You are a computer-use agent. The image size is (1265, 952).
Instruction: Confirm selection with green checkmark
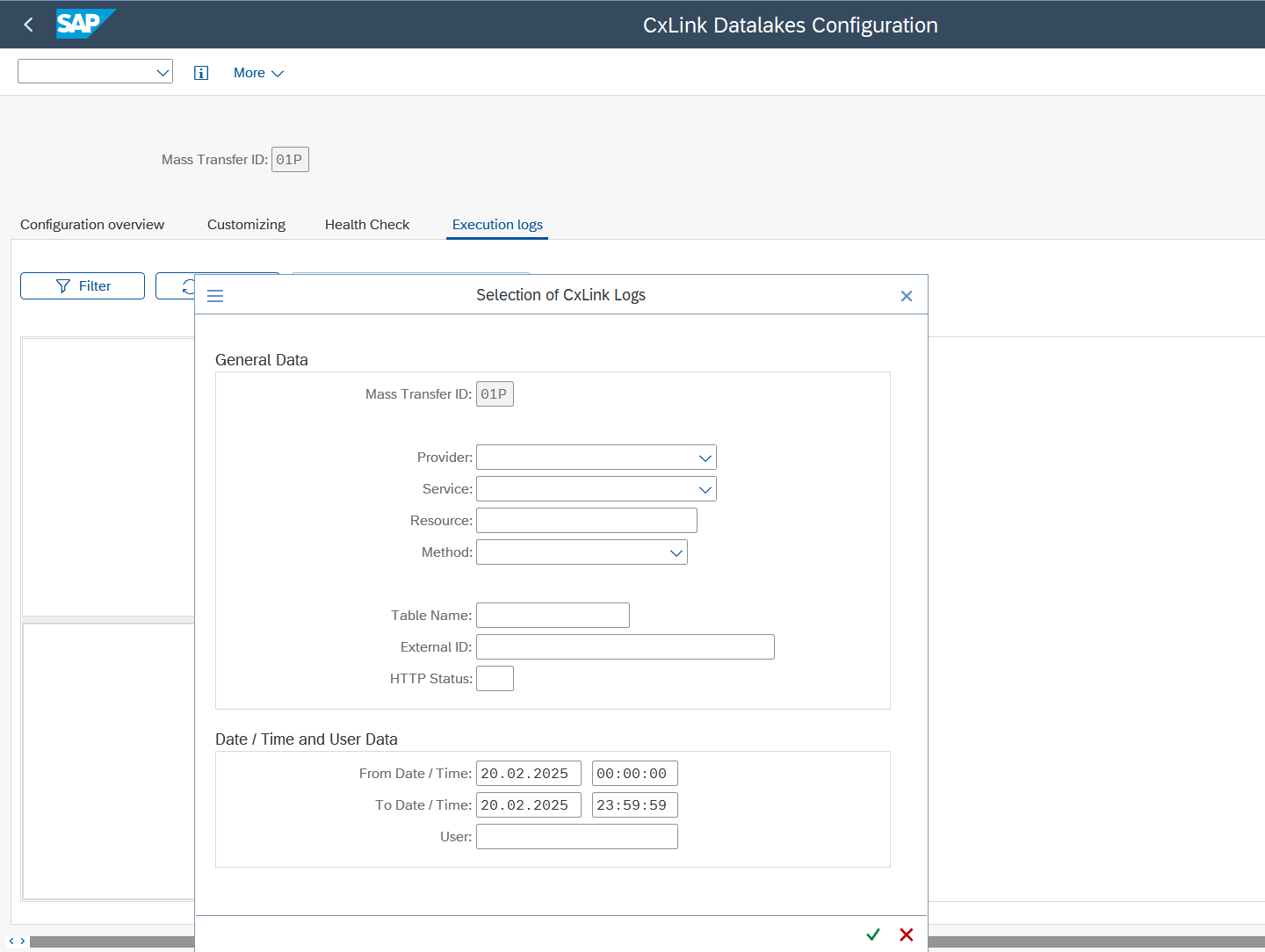(873, 934)
